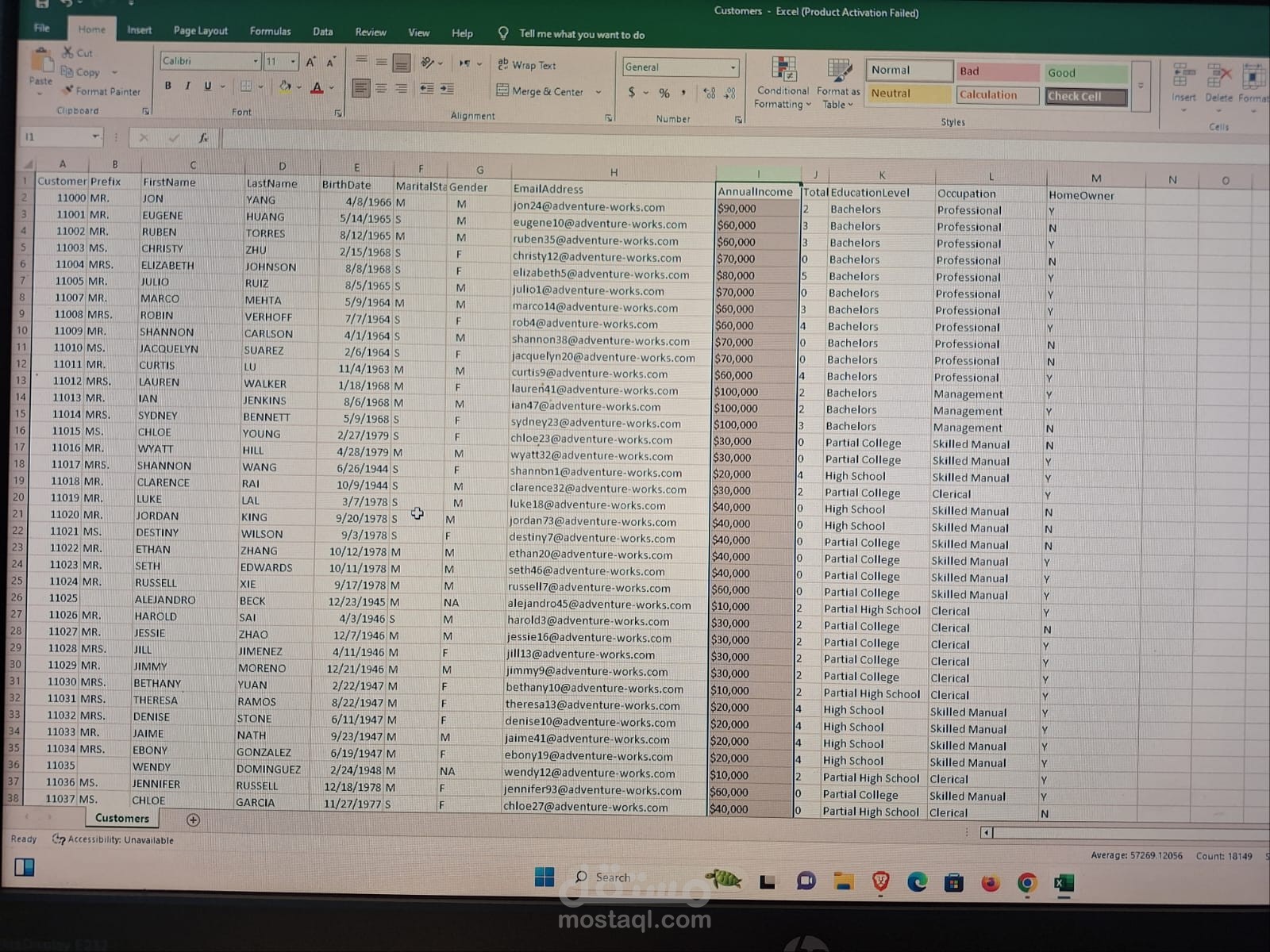Add a new sheet with the plus icon
The width and height of the screenshot is (1270, 952).
tap(193, 820)
